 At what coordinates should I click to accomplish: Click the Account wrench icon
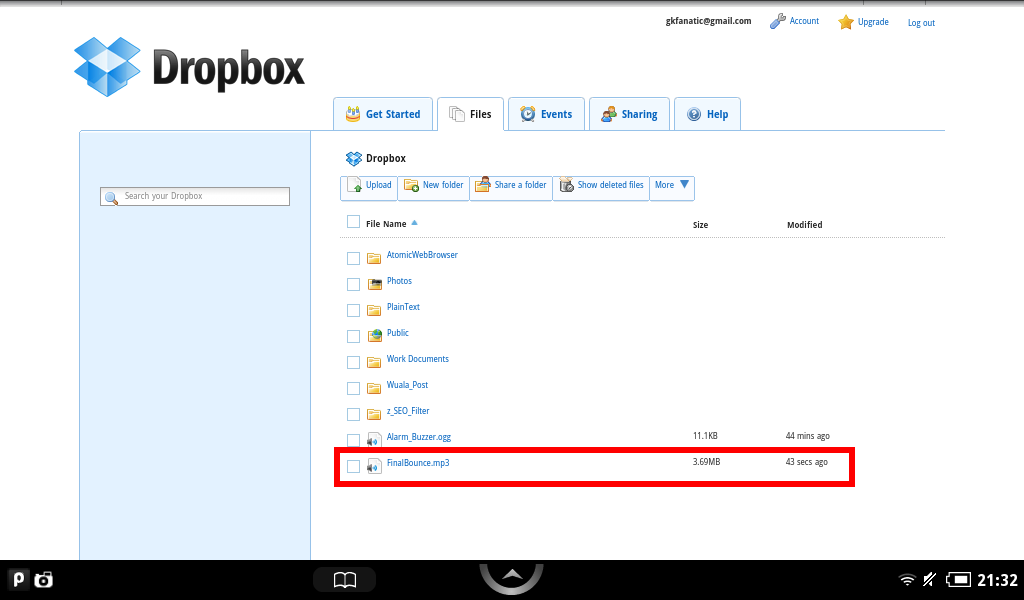(x=777, y=21)
